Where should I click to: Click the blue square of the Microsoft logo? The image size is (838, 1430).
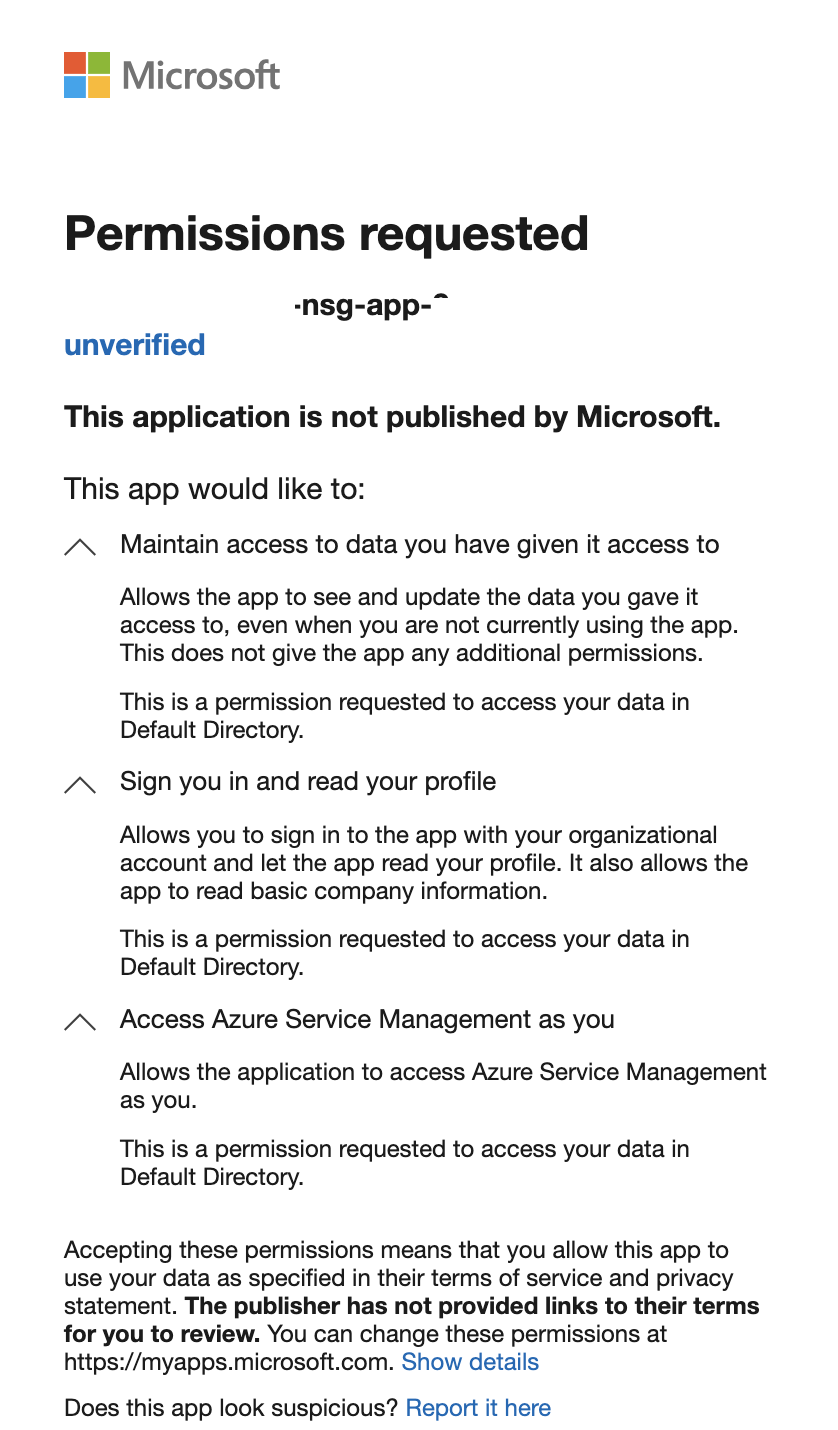tap(74, 86)
